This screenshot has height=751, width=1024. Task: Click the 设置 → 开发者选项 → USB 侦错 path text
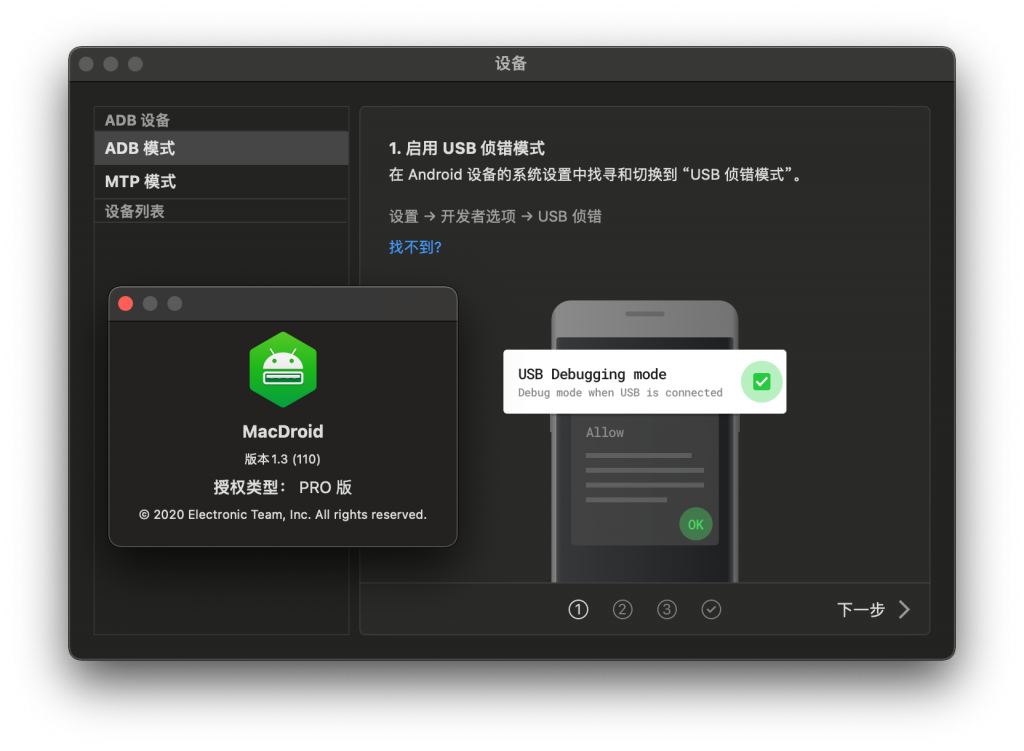point(495,216)
